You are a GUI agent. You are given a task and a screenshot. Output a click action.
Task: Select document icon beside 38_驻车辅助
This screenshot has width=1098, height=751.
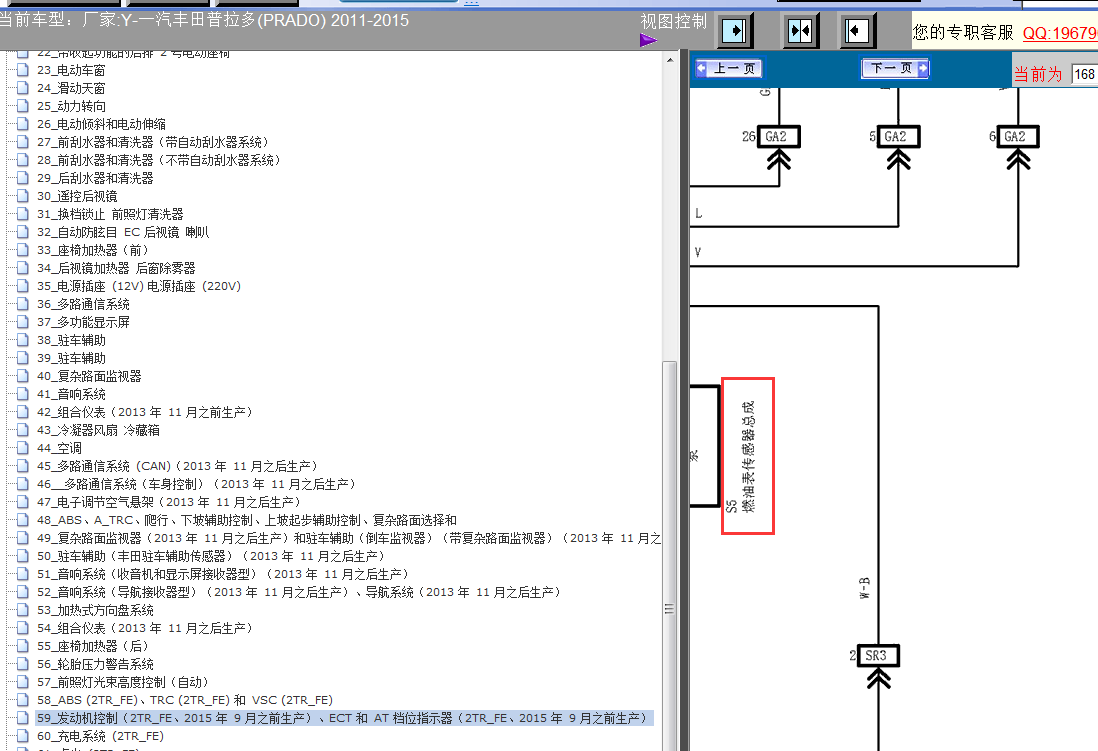23,340
